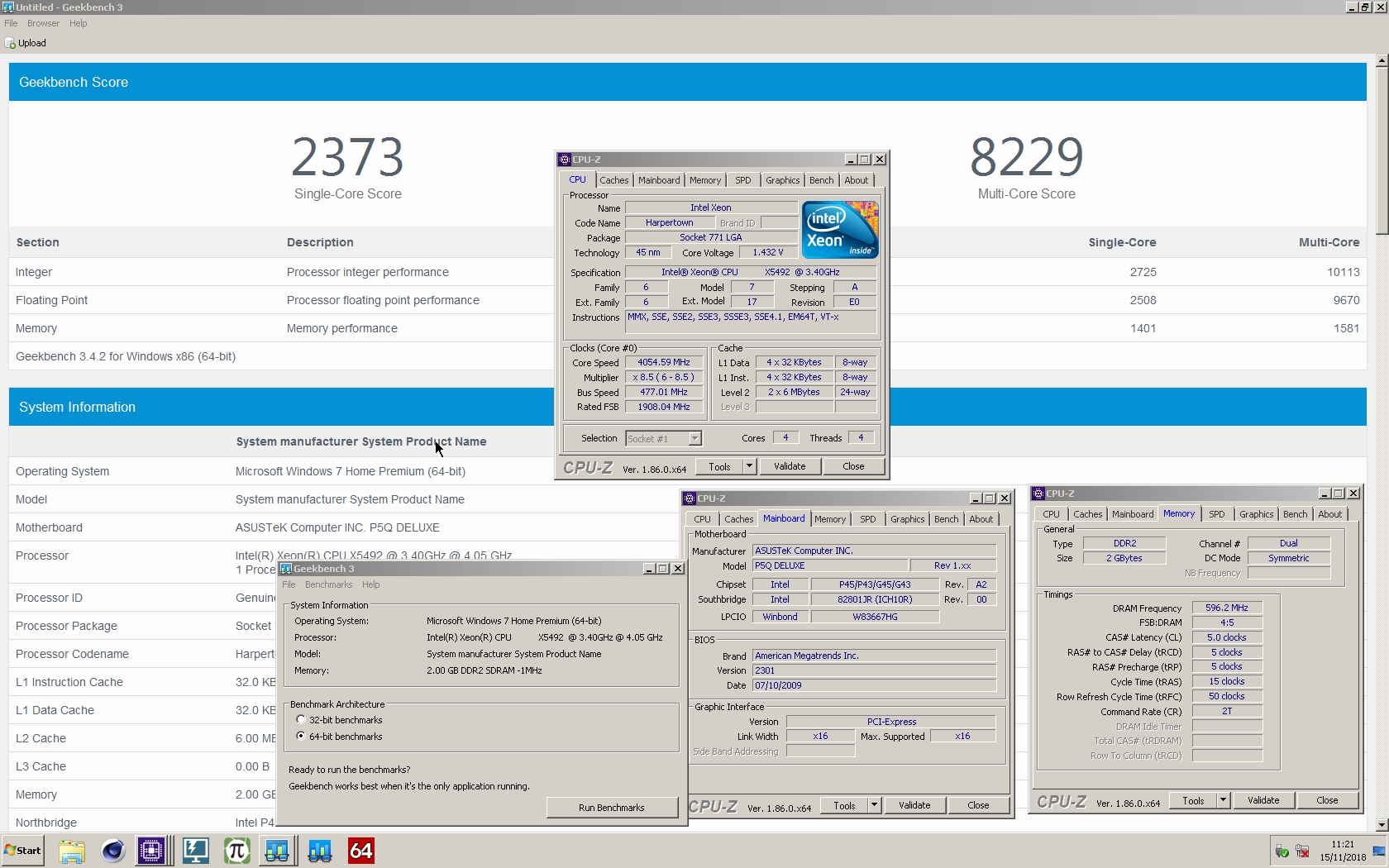Switch to CPU tab in Mainboard window
Viewport: 1389px width, 868px height.
pyautogui.click(x=702, y=519)
